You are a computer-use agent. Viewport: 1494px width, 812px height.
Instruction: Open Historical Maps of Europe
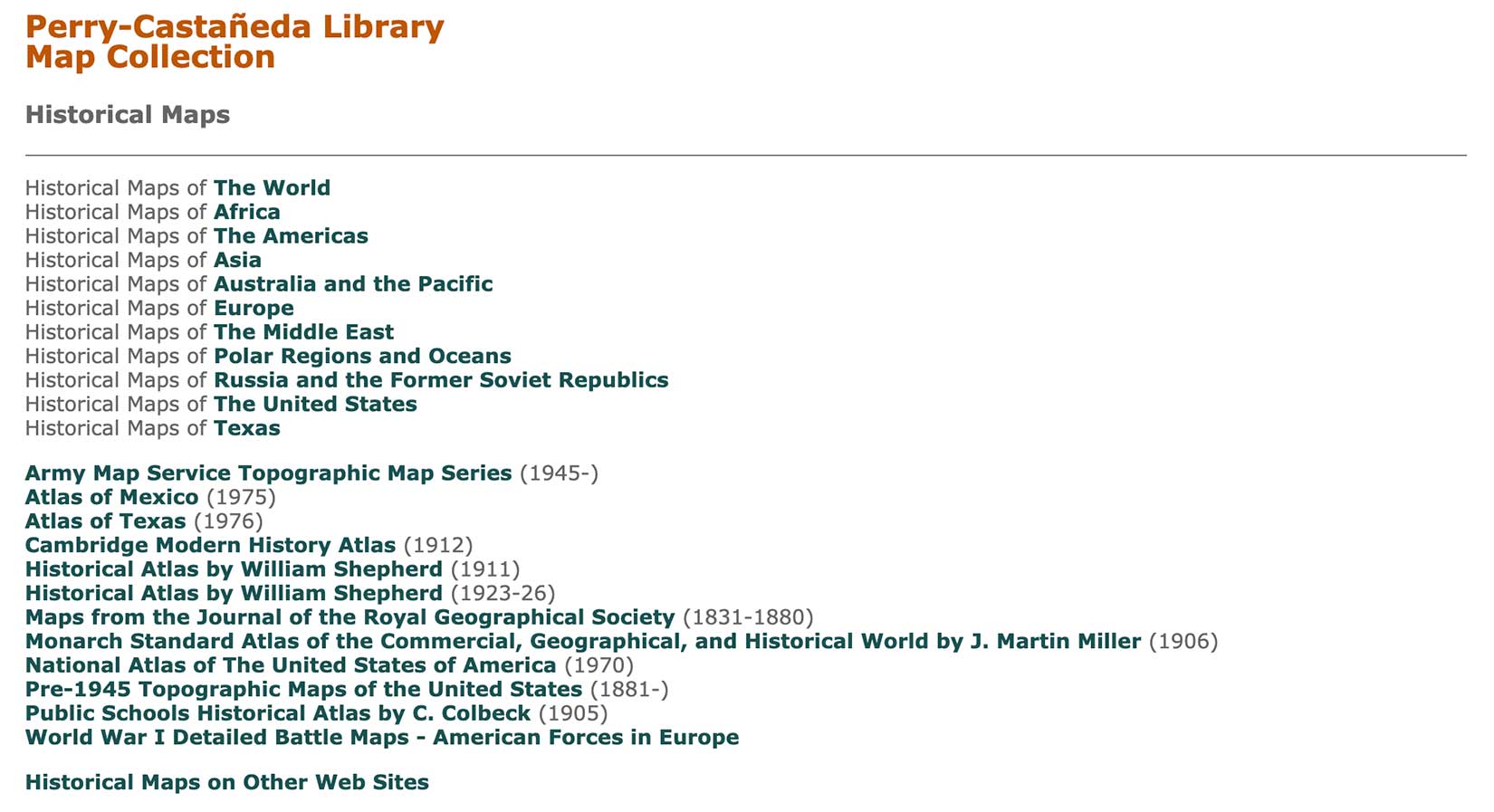pyautogui.click(x=254, y=309)
